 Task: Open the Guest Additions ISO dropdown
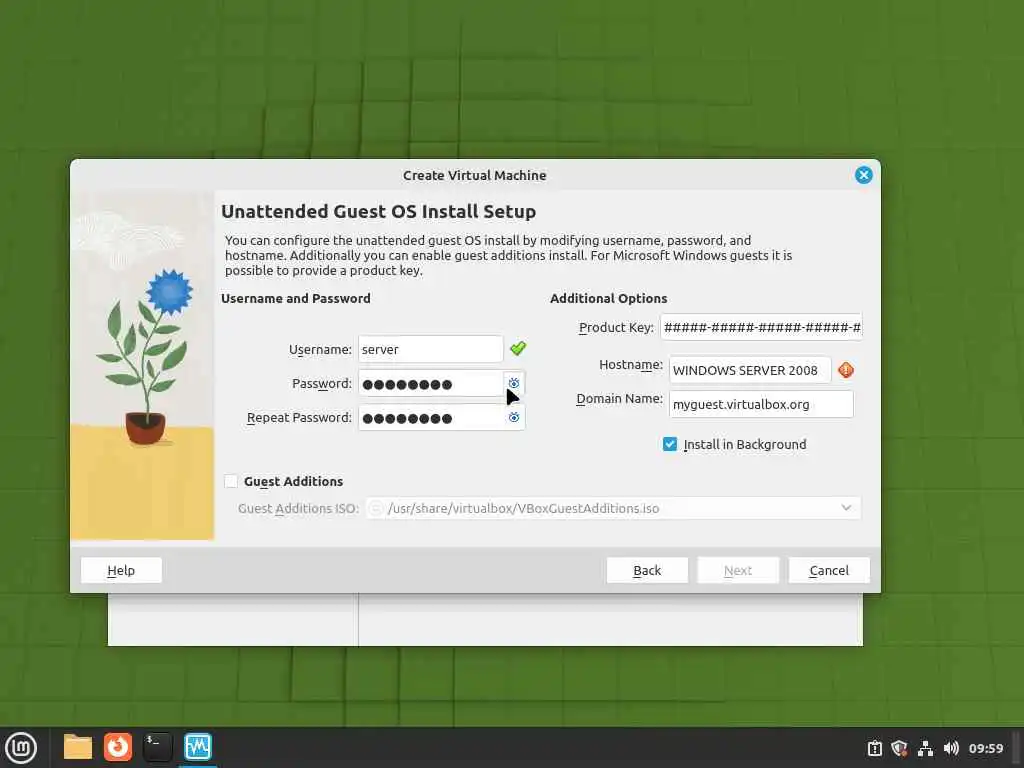click(x=846, y=508)
